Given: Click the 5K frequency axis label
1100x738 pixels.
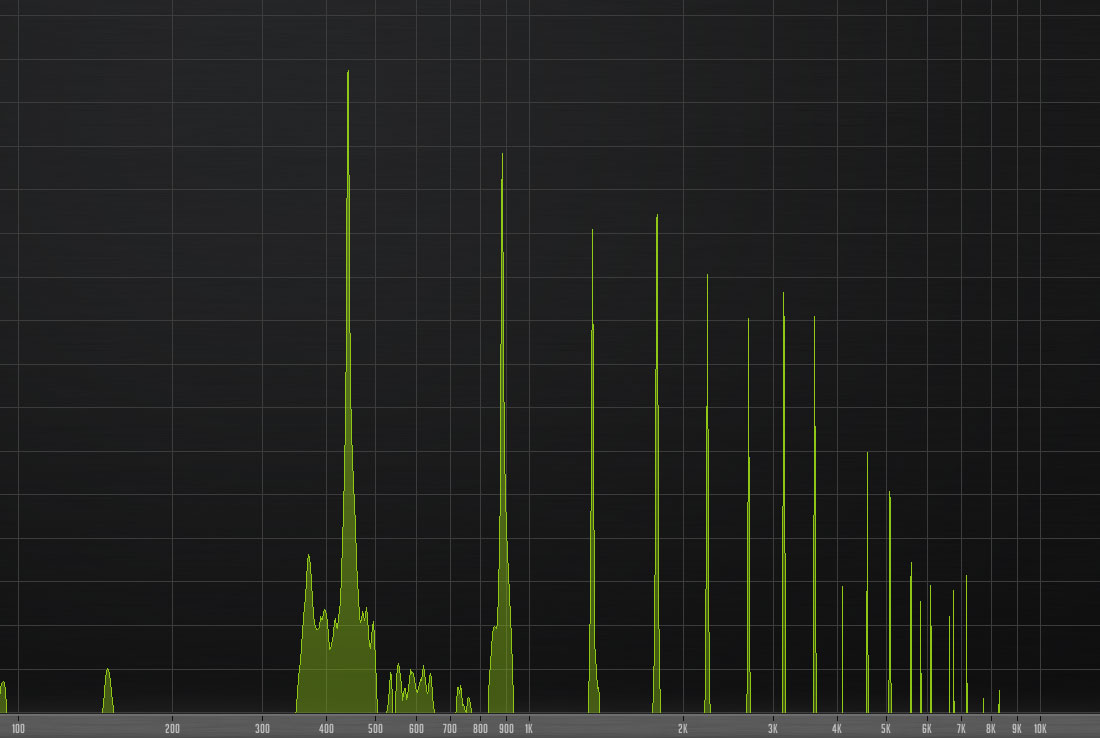Looking at the screenshot, I should pos(886,729).
